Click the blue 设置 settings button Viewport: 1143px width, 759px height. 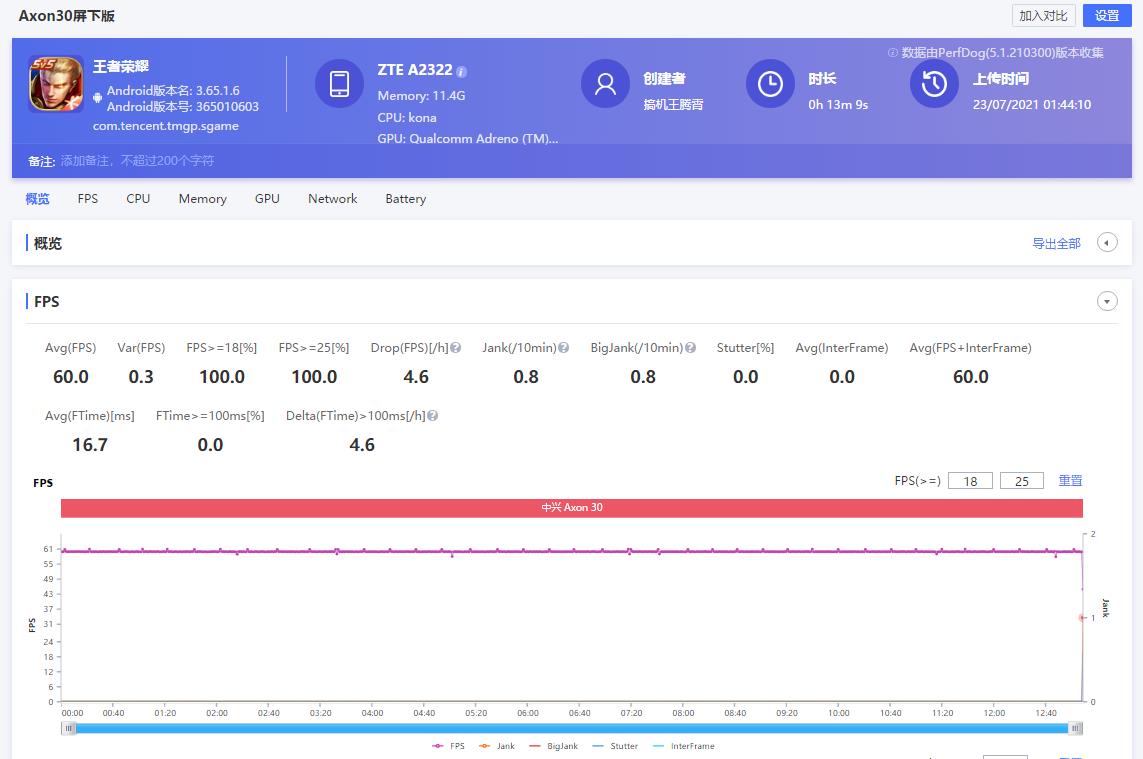pyautogui.click(x=1107, y=15)
